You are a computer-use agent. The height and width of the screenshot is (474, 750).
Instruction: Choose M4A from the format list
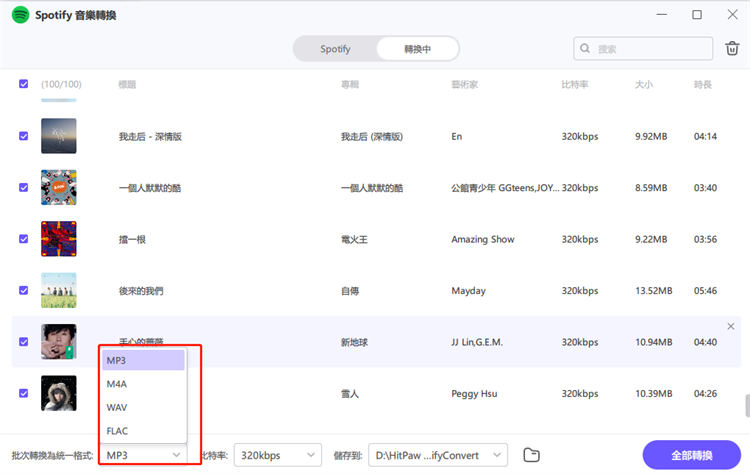click(x=143, y=384)
